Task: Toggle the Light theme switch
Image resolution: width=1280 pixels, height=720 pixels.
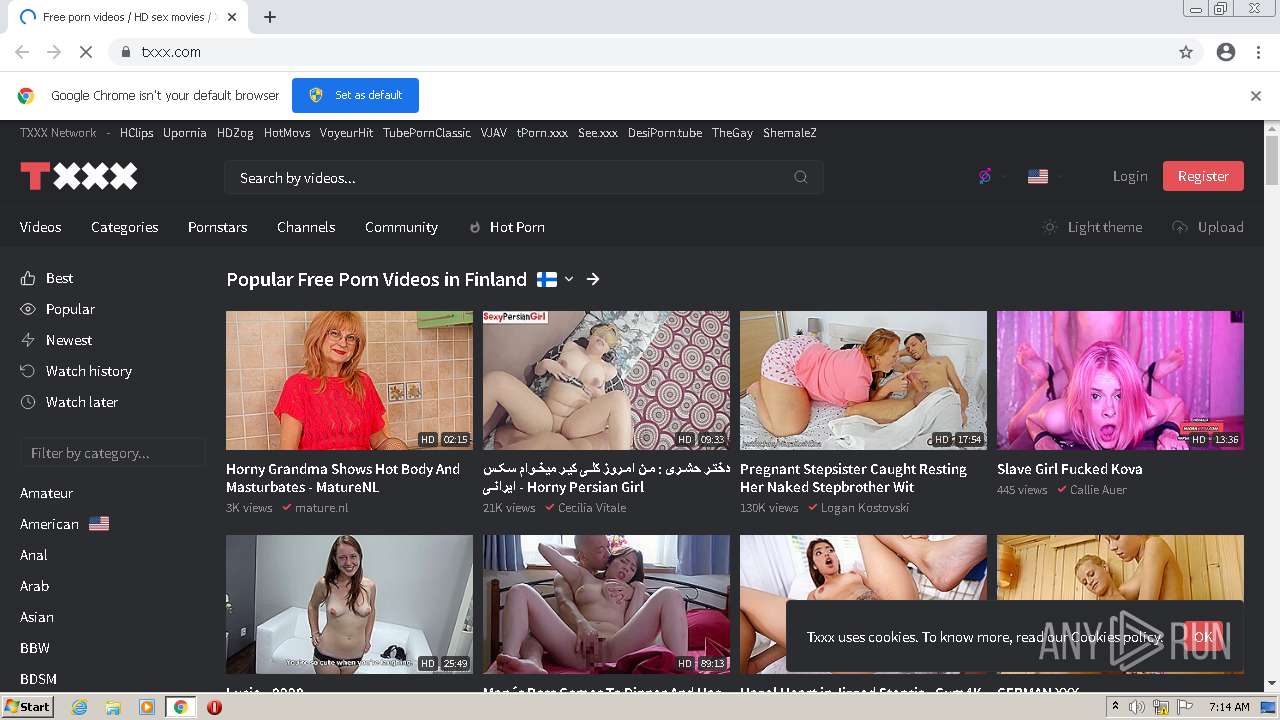Action: click(x=1092, y=227)
